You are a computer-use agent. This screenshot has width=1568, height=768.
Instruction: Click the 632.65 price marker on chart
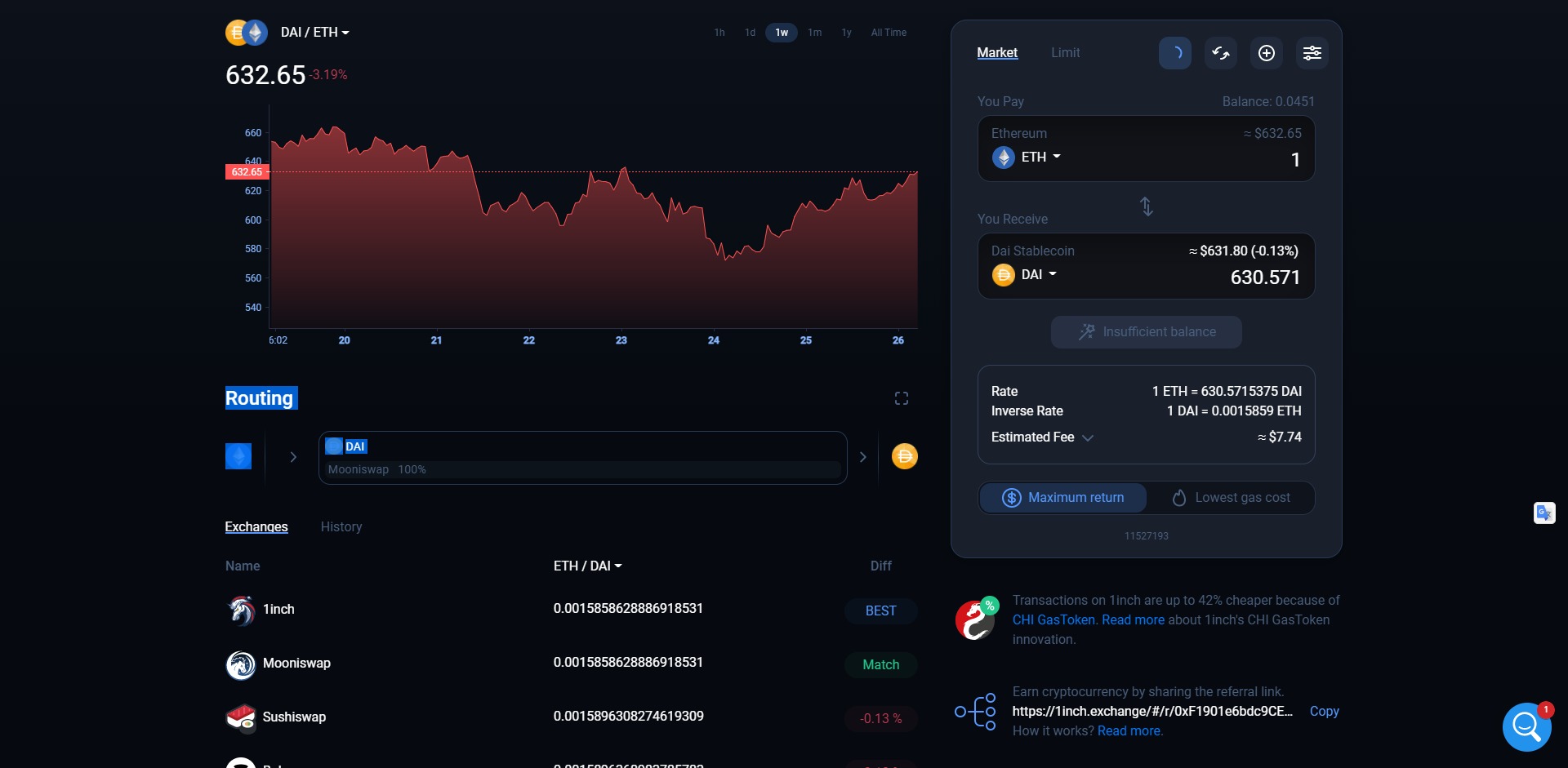pyautogui.click(x=246, y=172)
